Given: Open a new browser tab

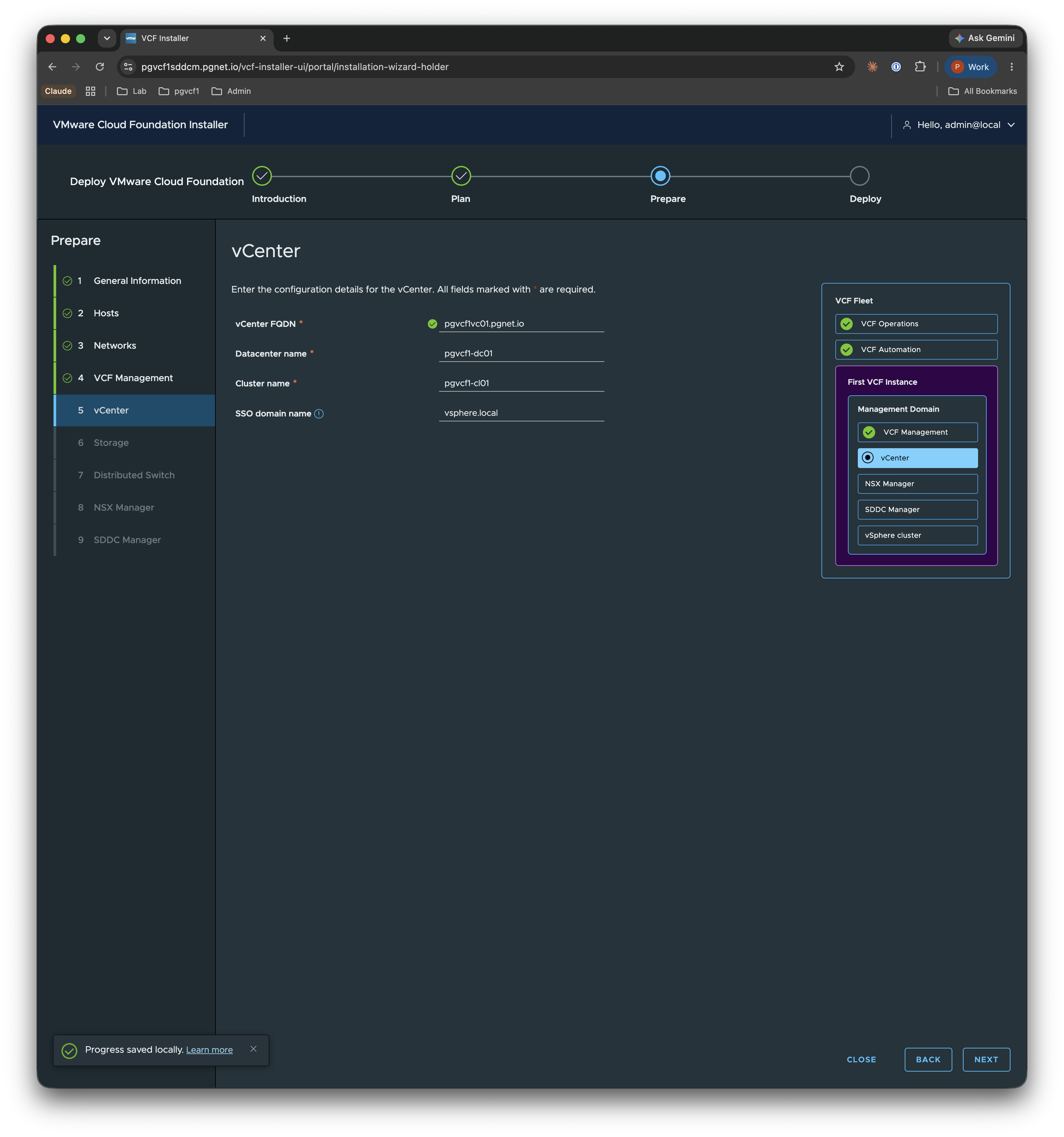Looking at the screenshot, I should (x=287, y=38).
